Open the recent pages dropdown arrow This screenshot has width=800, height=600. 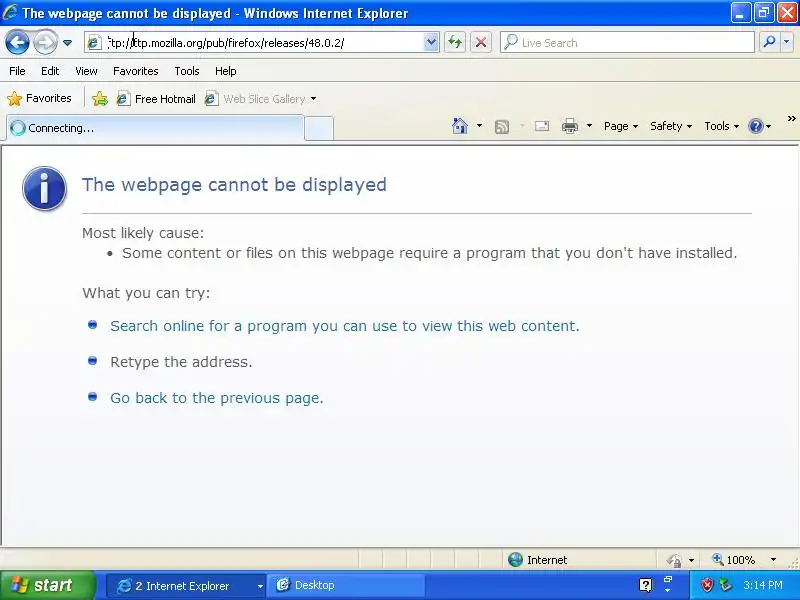click(x=67, y=43)
